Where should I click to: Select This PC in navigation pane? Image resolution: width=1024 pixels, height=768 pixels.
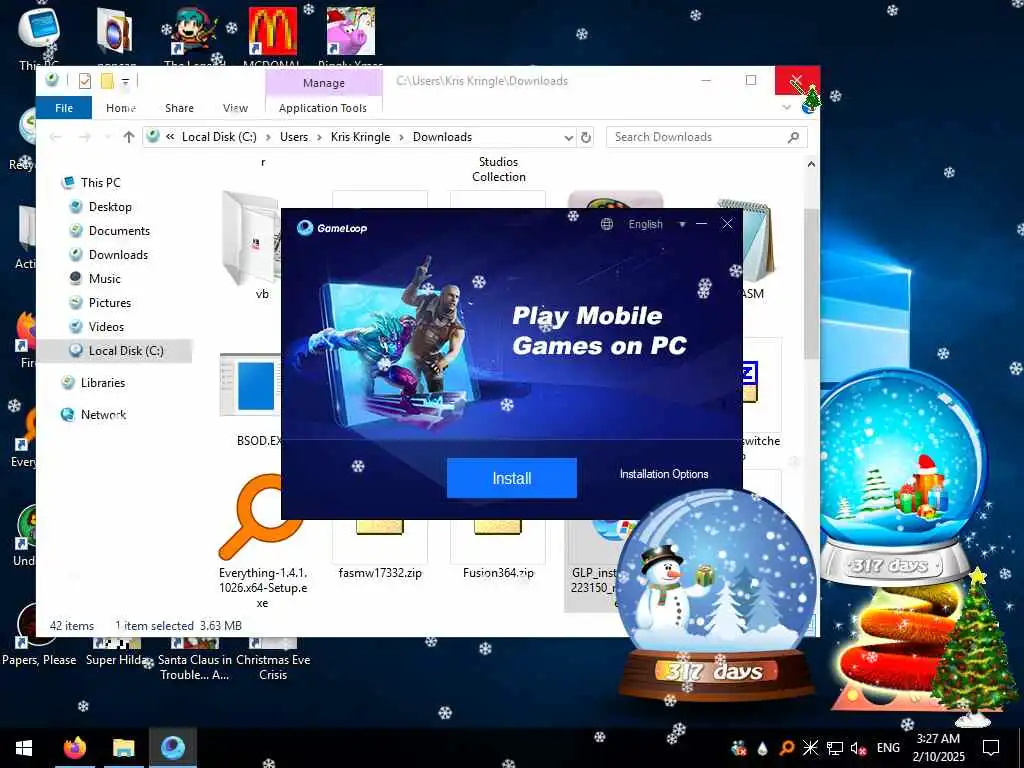tap(101, 182)
